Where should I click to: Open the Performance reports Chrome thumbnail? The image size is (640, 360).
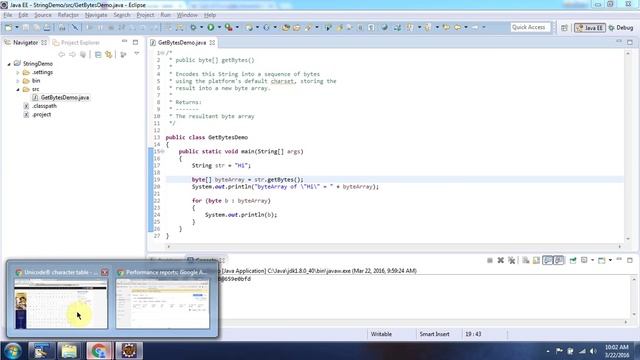coord(162,304)
